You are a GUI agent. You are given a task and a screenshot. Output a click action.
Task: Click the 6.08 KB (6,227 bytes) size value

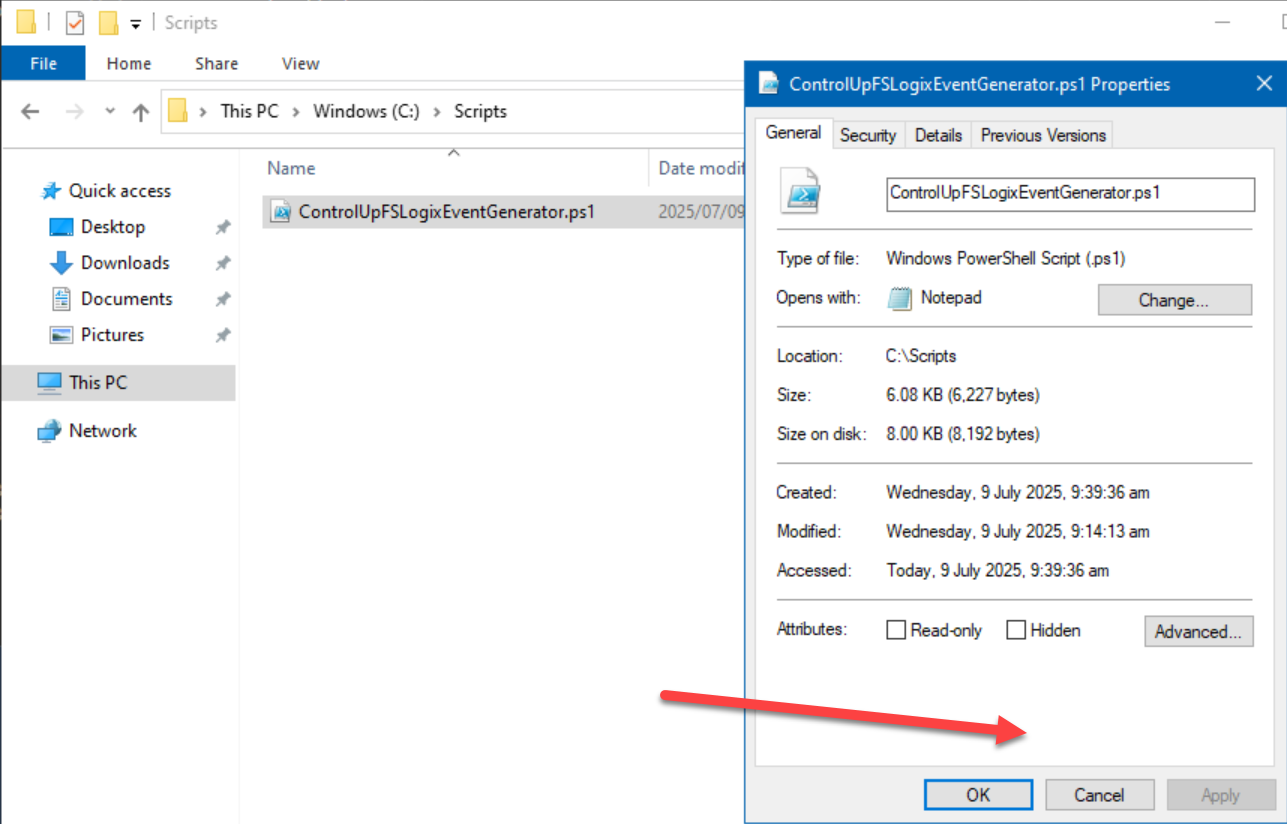tap(963, 395)
